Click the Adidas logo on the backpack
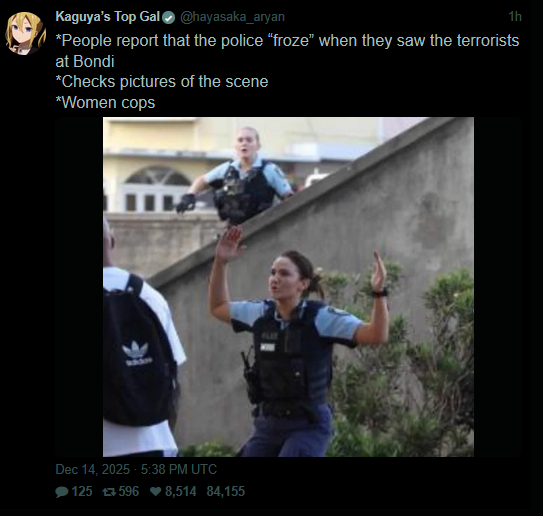Viewport: 543px width, 516px height. coord(137,353)
